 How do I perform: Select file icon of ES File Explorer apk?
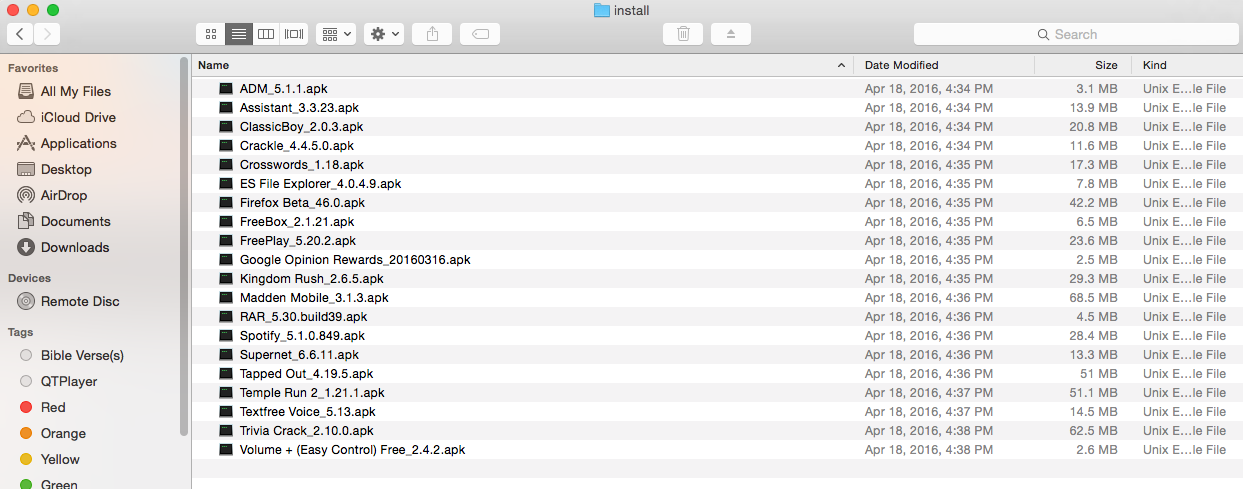pos(226,184)
